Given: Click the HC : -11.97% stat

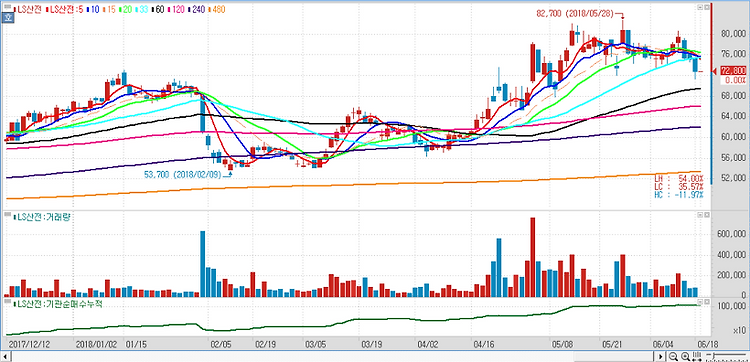Looking at the screenshot, I should pyautogui.click(x=679, y=195).
